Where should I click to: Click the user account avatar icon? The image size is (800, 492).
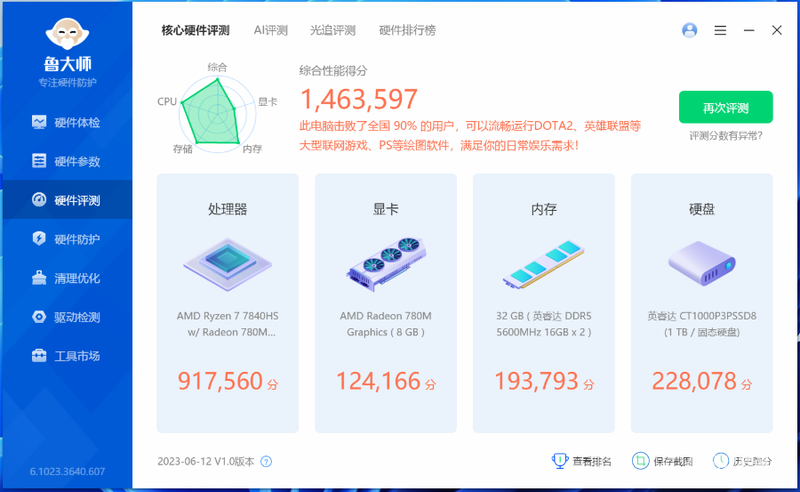pos(689,30)
